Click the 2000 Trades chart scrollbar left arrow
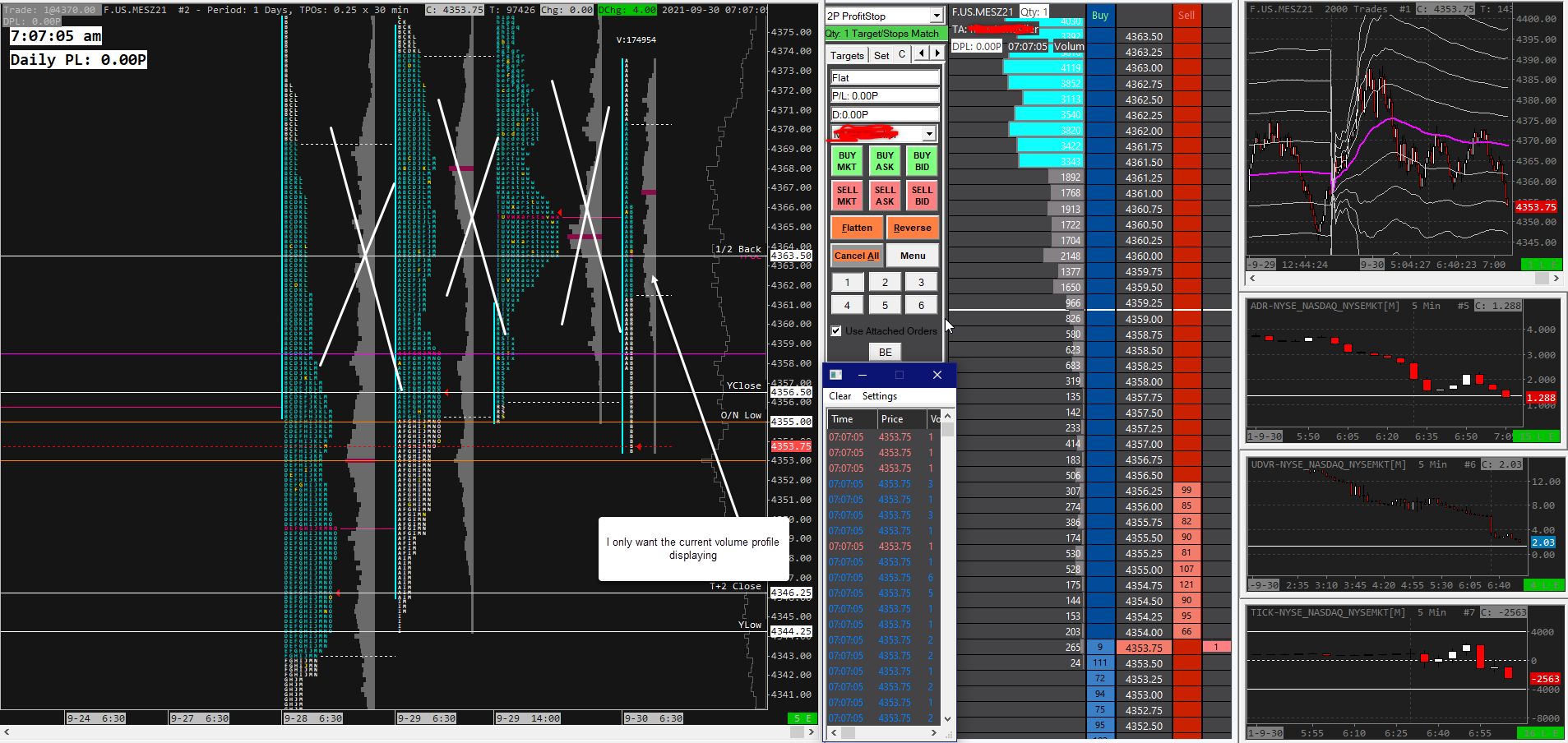 (x=1251, y=279)
